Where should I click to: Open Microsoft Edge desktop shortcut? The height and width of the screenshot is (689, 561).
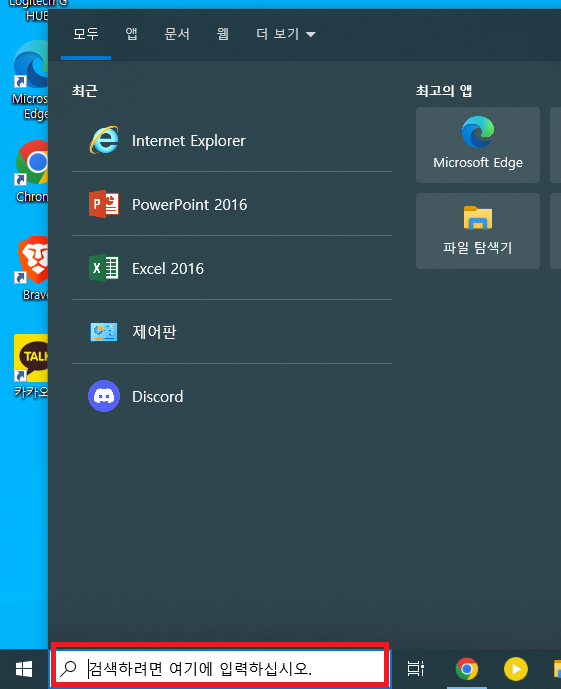click(30, 80)
